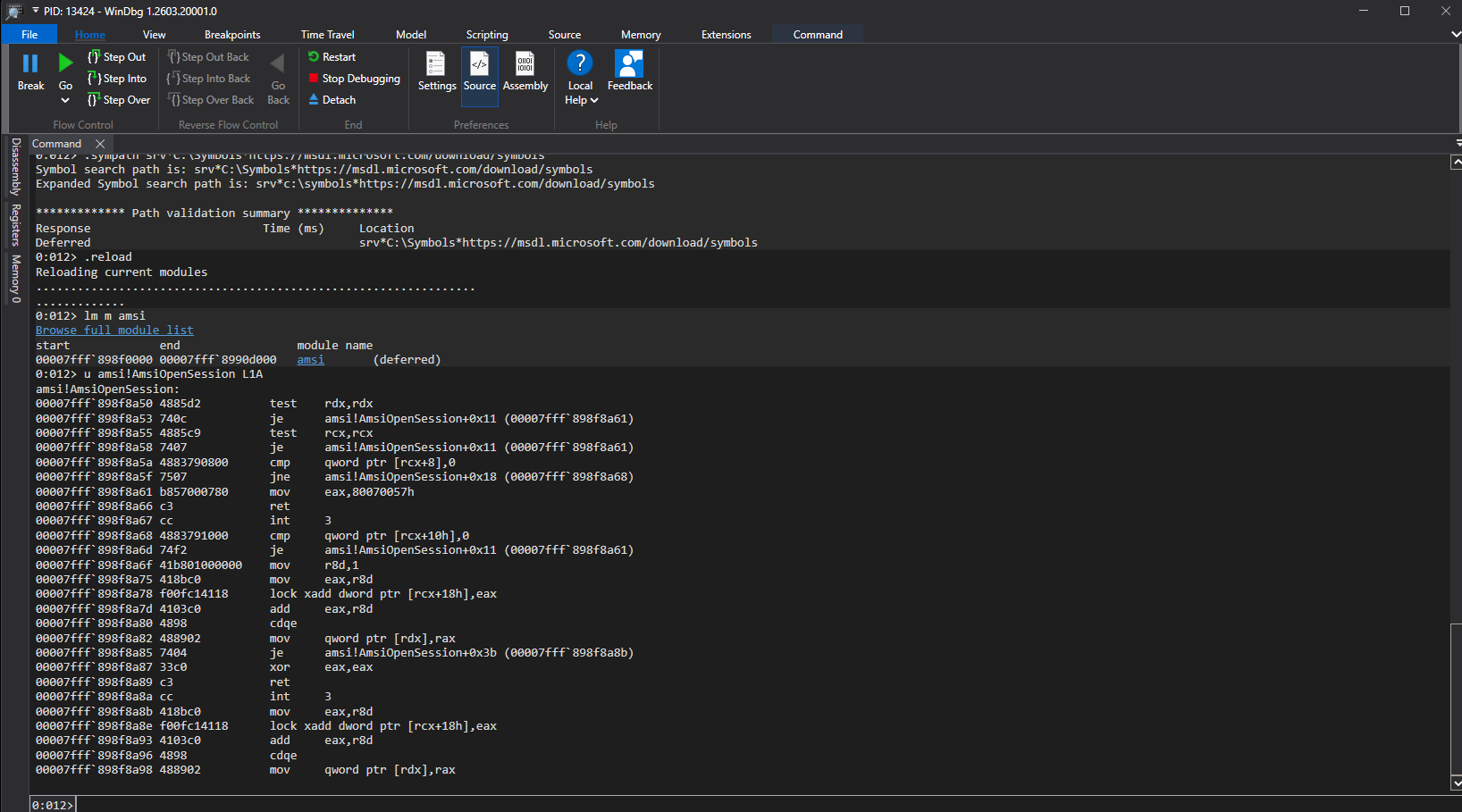
Task: Click the scrollbar up arrow
Action: (1456, 163)
